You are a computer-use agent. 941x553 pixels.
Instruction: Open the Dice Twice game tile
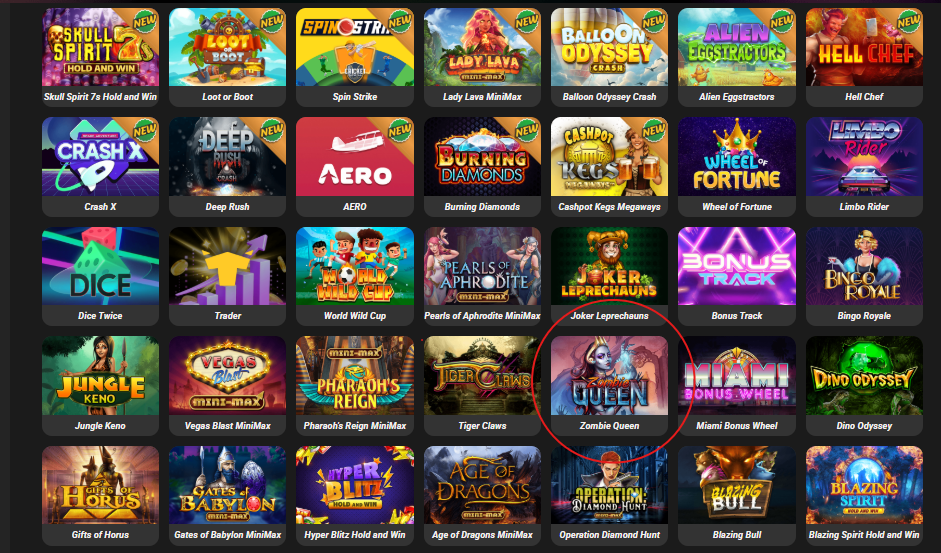tap(100, 276)
